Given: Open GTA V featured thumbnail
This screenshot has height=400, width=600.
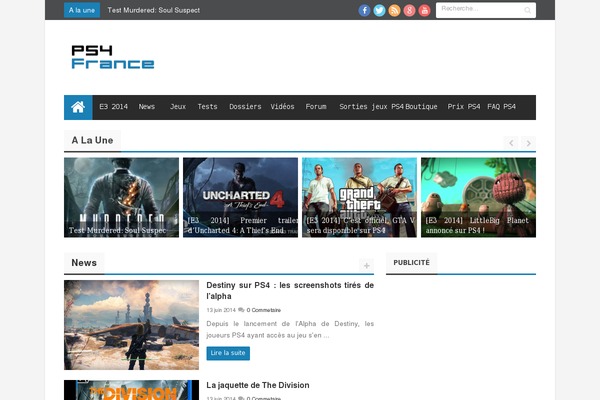Looking at the screenshot, I should click(x=359, y=198).
